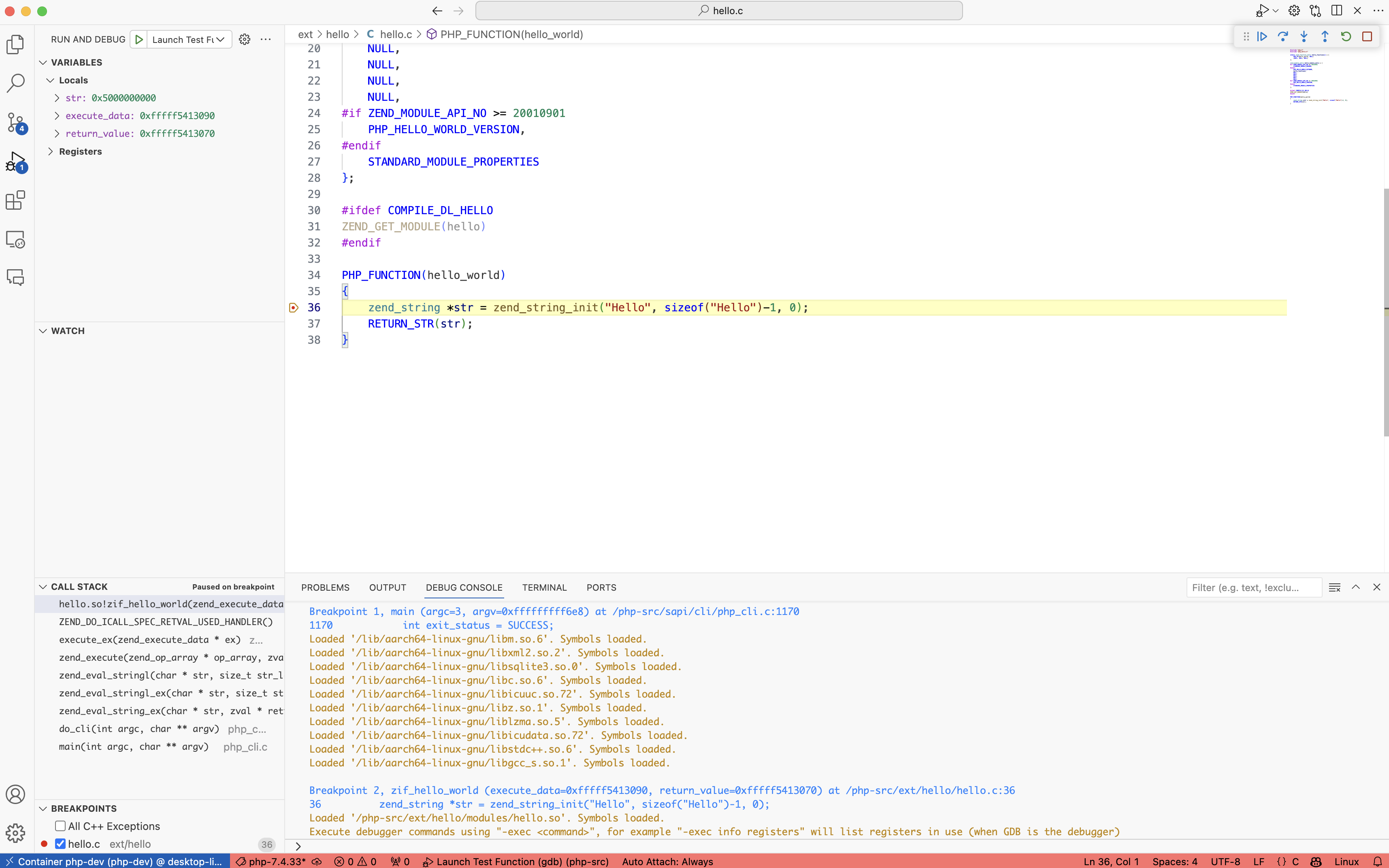Screen dimensions: 1389x868
Task: Click Step Over in the debug toolbar
Action: pos(1283,36)
